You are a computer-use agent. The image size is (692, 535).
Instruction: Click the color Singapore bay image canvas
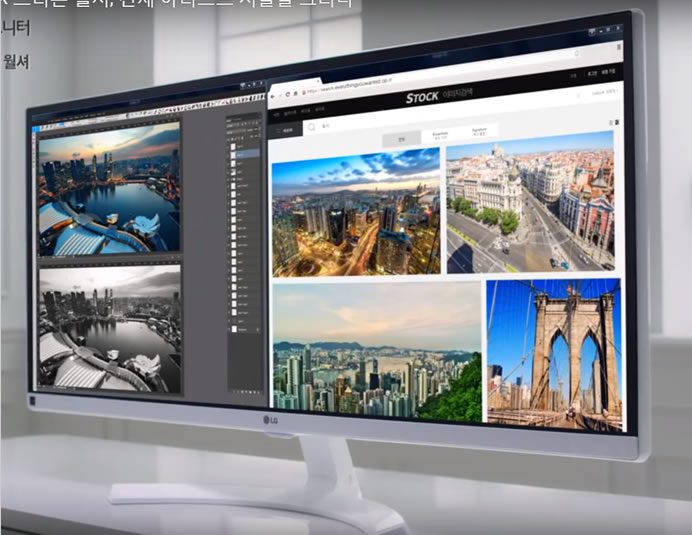pyautogui.click(x=109, y=189)
